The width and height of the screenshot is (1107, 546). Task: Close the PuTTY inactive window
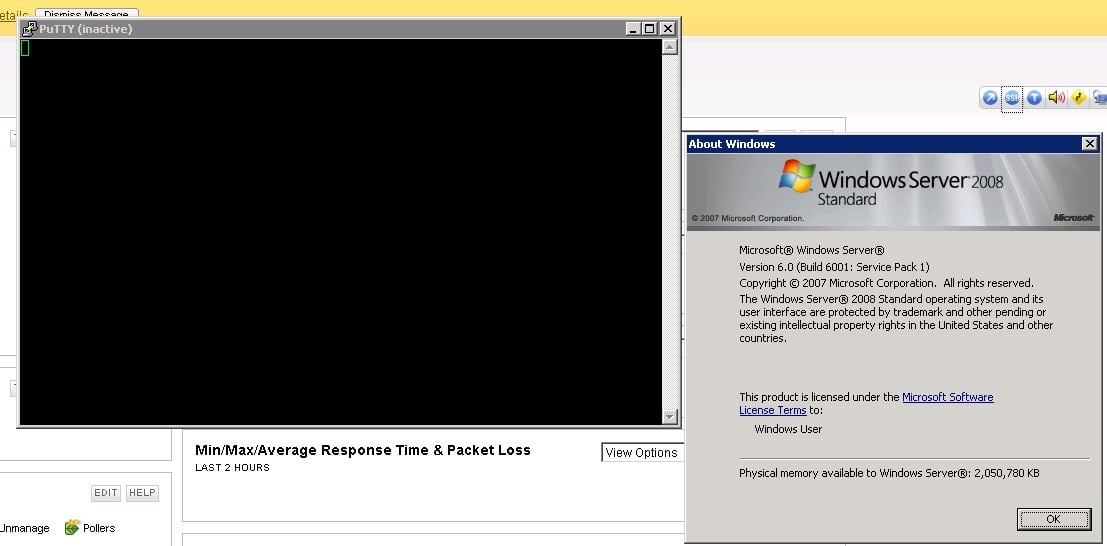tap(667, 29)
